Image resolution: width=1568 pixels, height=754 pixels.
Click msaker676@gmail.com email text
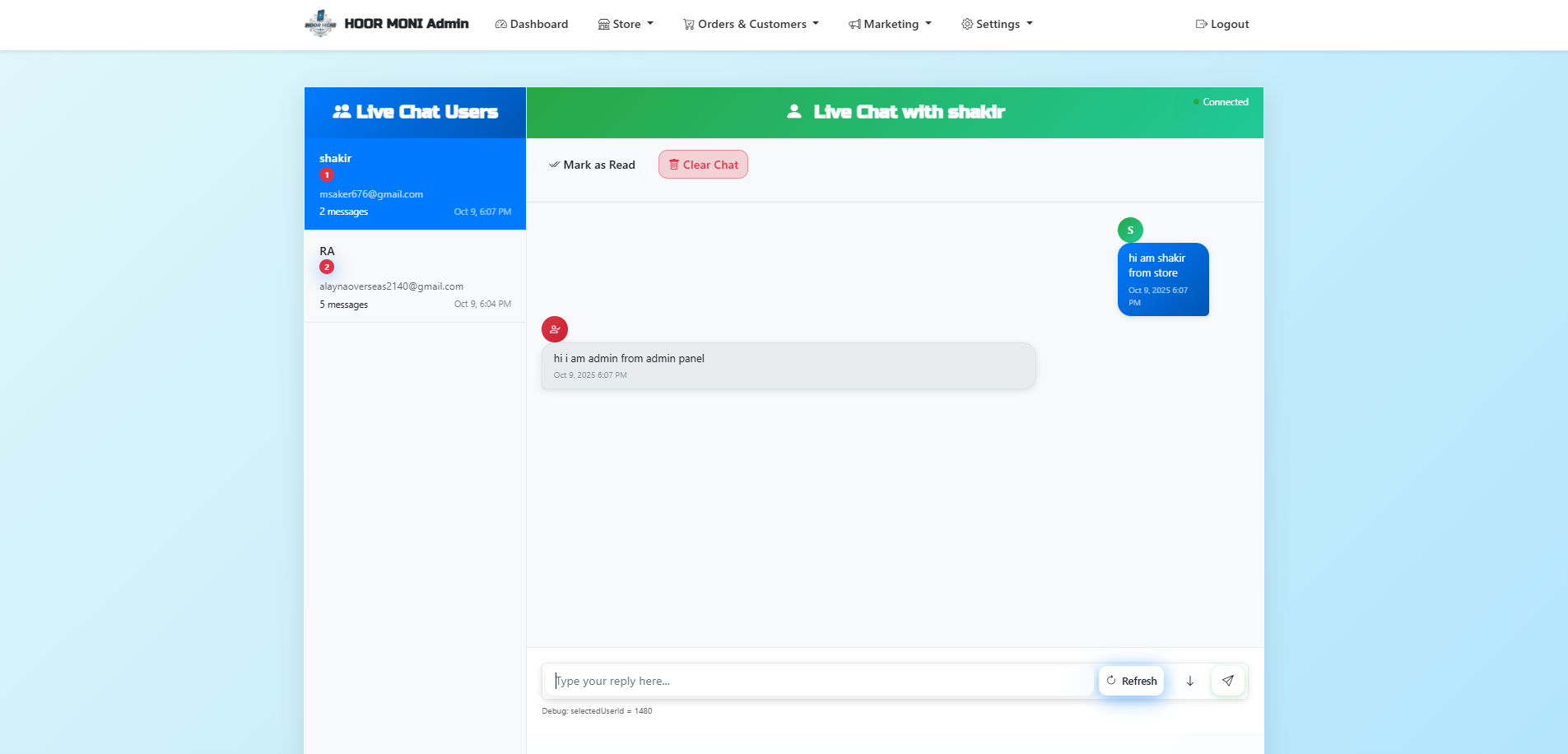pyautogui.click(x=371, y=194)
